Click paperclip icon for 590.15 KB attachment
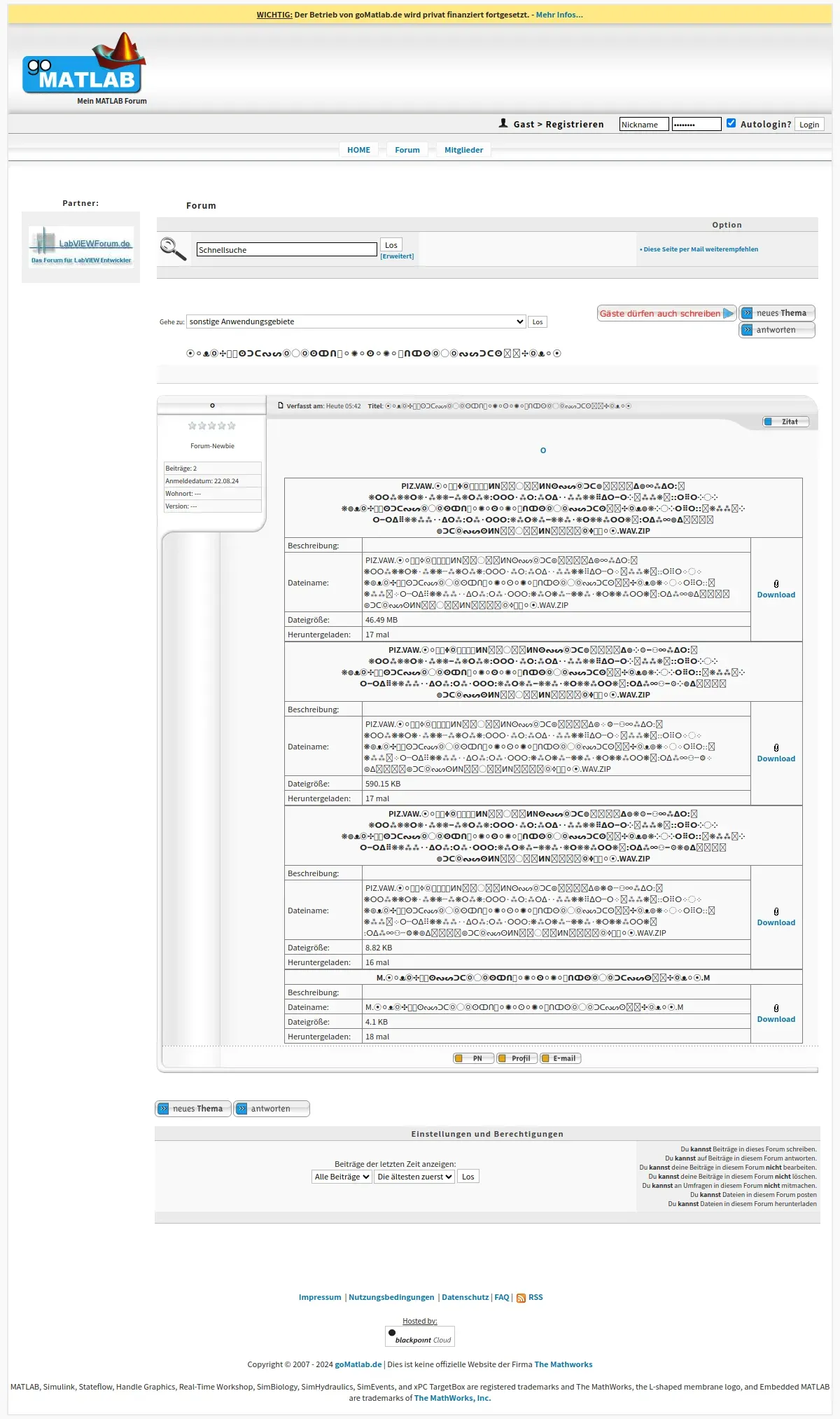The height and width of the screenshot is (1419, 840). (x=776, y=748)
